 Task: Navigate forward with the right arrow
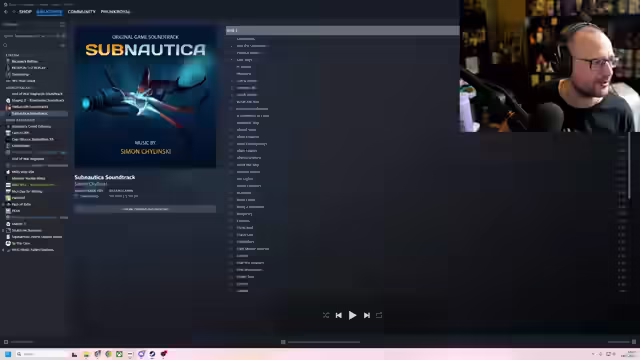click(x=13, y=11)
